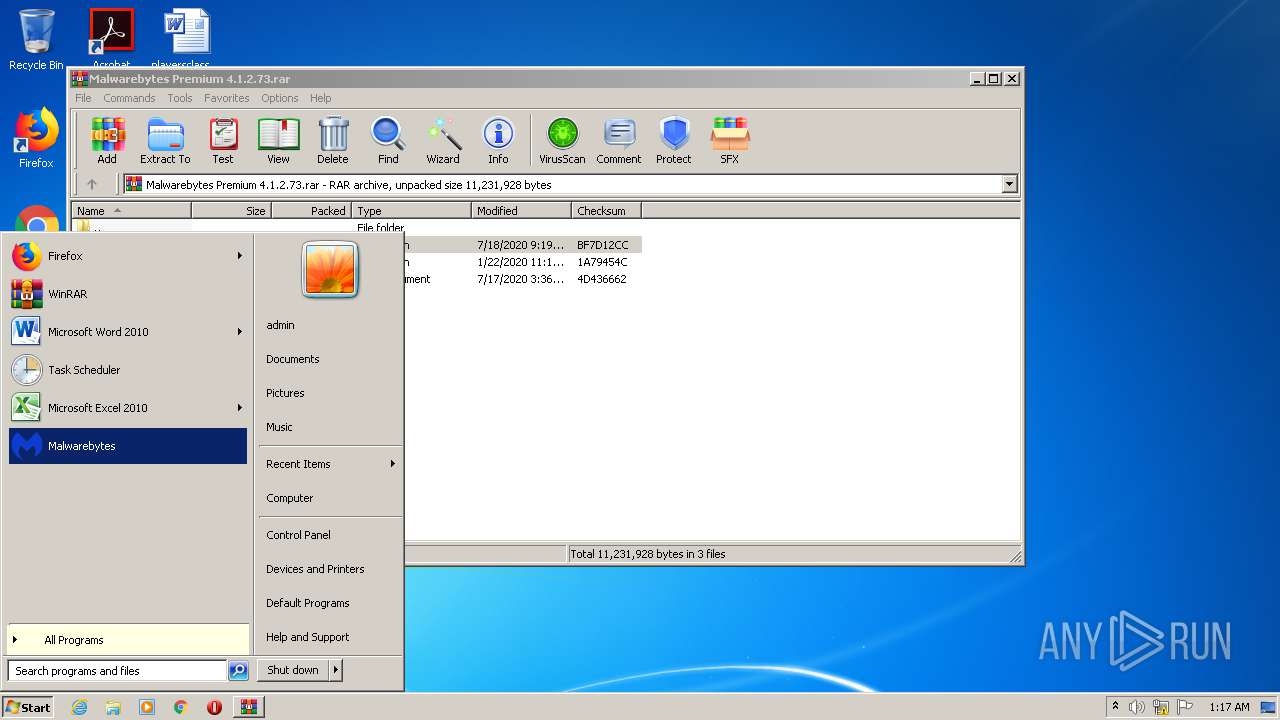Add a Comment to the archive
1280x720 pixels.
click(619, 140)
